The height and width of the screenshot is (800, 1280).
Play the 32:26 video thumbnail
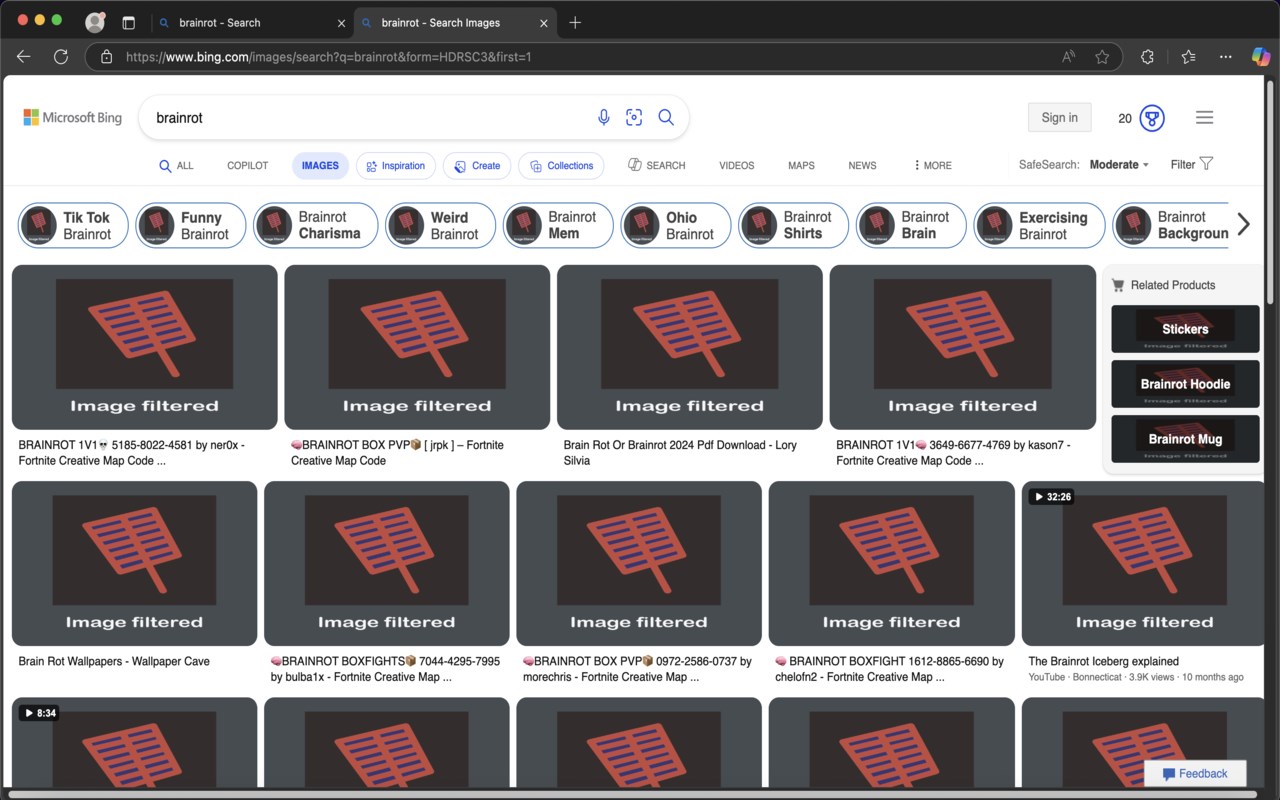1143,564
